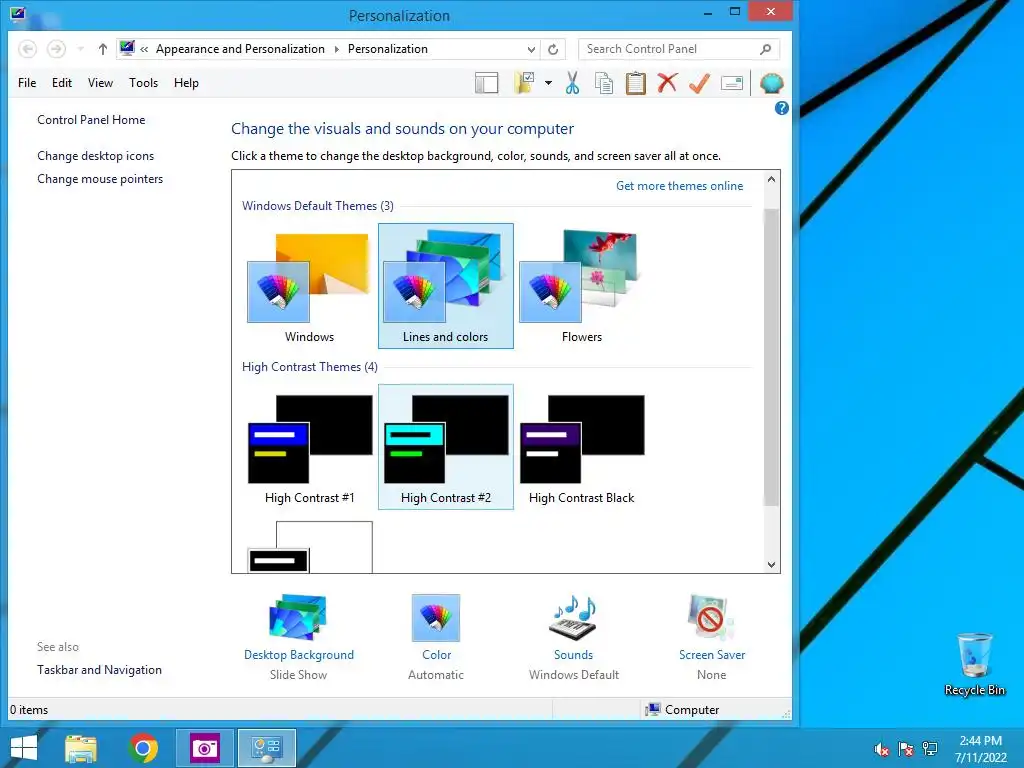Open the Windows Start button

pyautogui.click(x=24, y=748)
